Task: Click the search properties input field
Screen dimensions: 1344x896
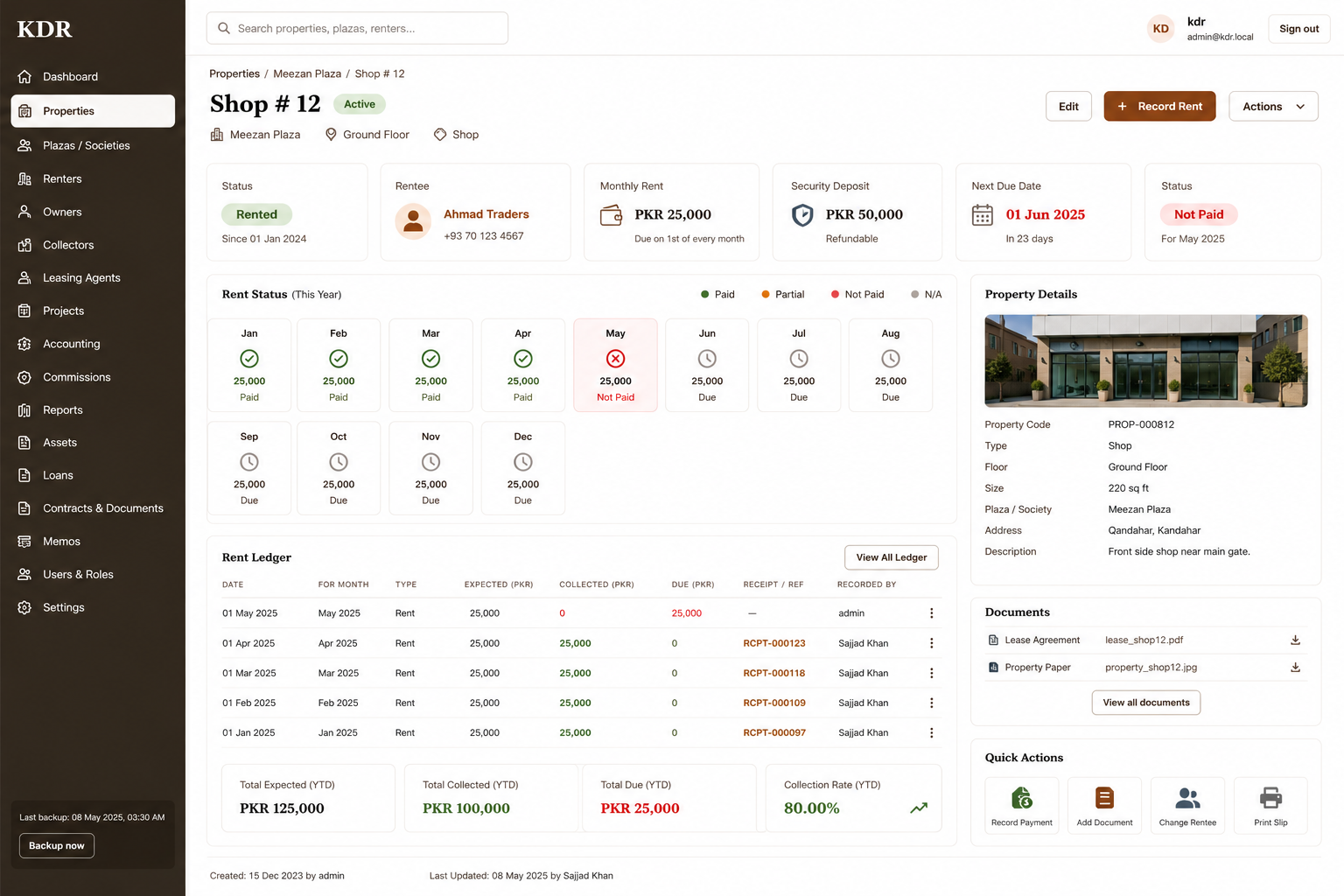Action: click(x=357, y=28)
